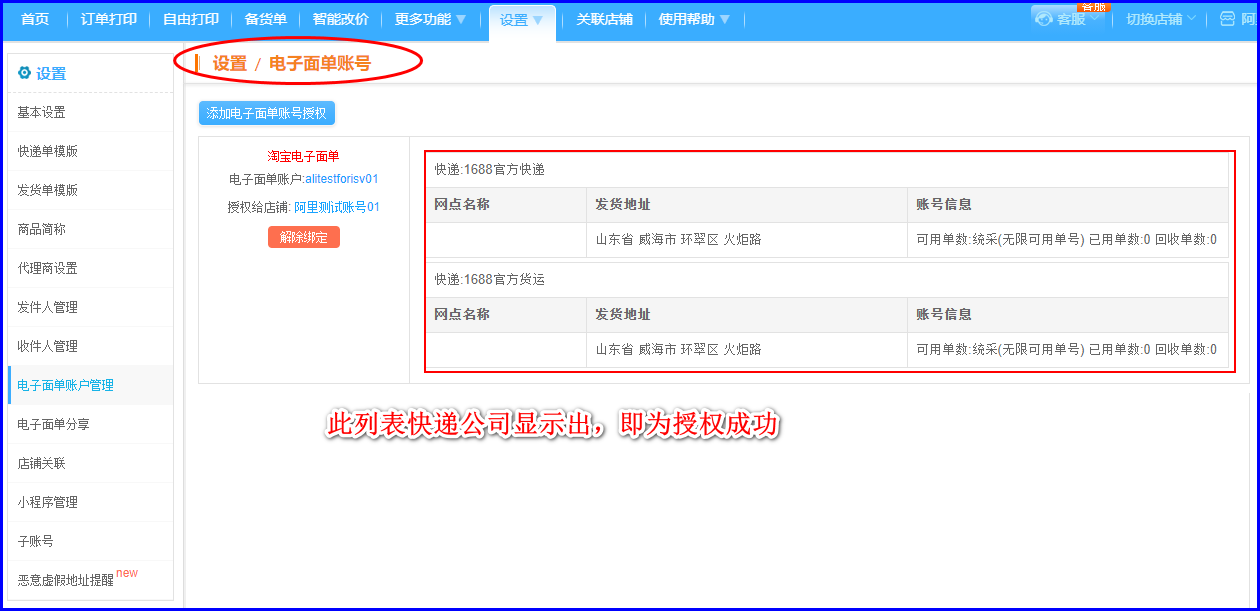Select 商品简称 in the sidebar

[x=90, y=229]
